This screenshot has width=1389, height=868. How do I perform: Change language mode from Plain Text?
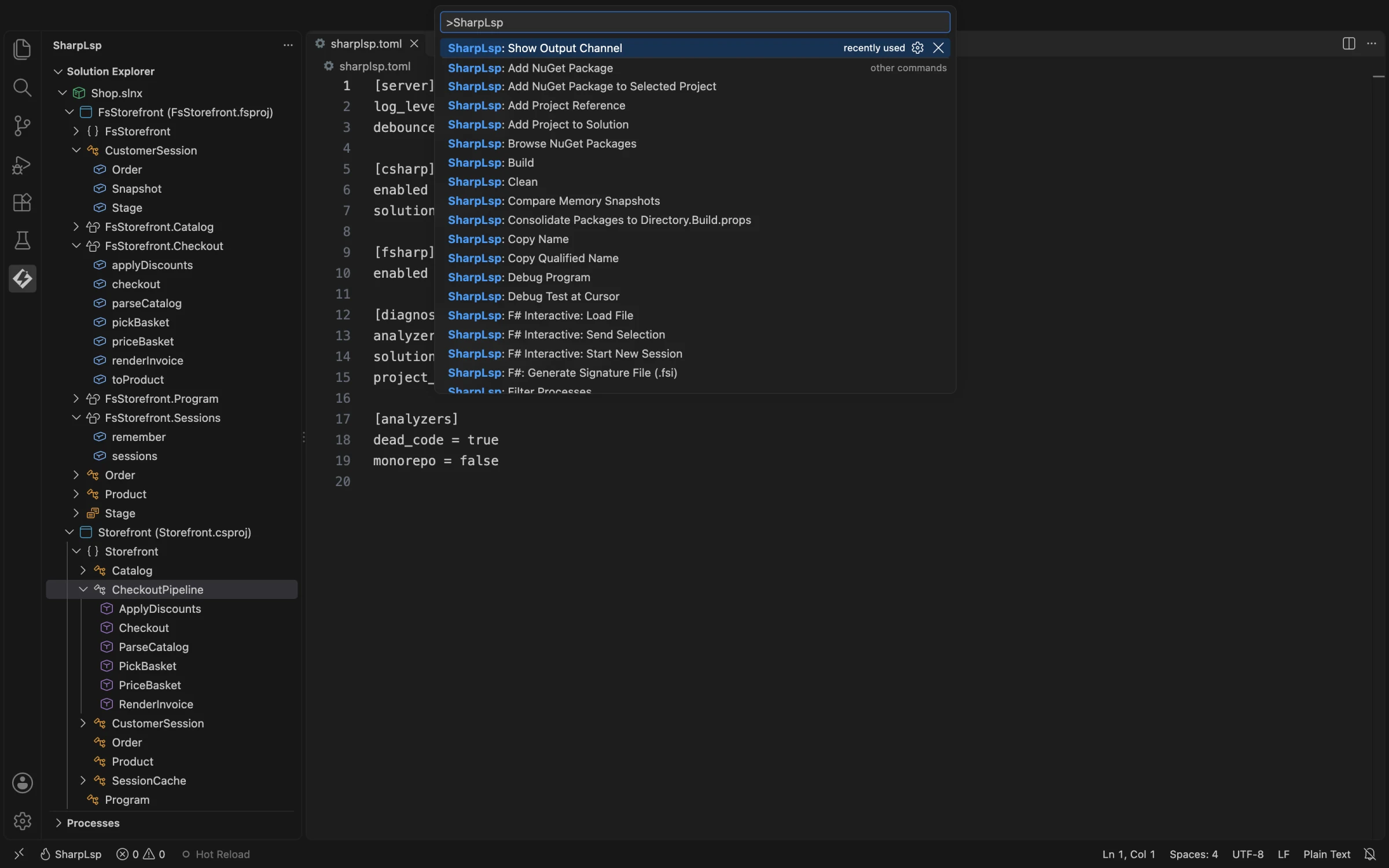point(1326,854)
